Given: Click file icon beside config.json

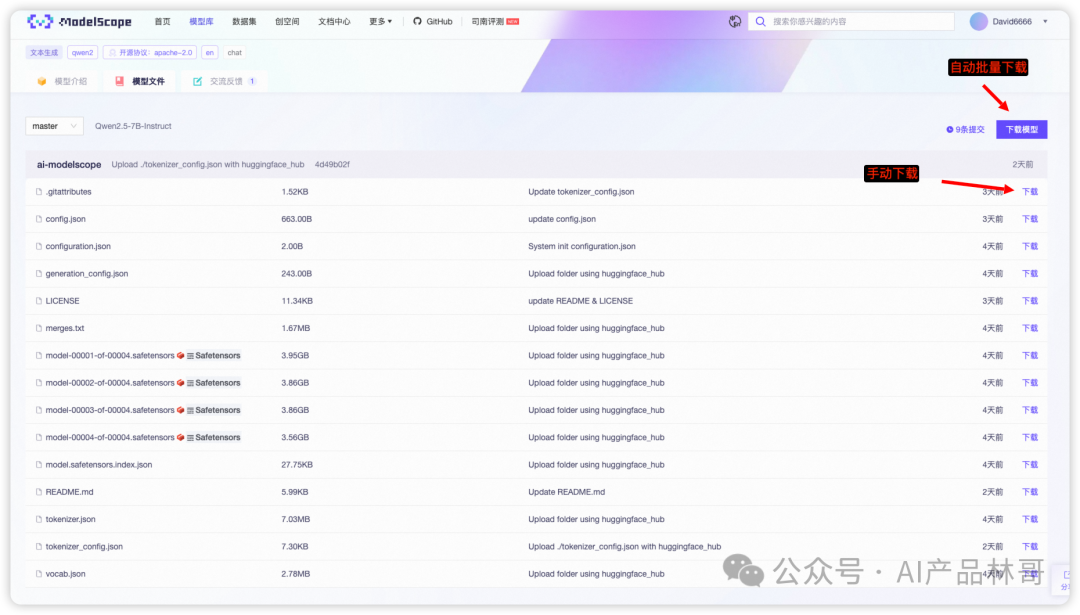Looking at the screenshot, I should [x=39, y=219].
